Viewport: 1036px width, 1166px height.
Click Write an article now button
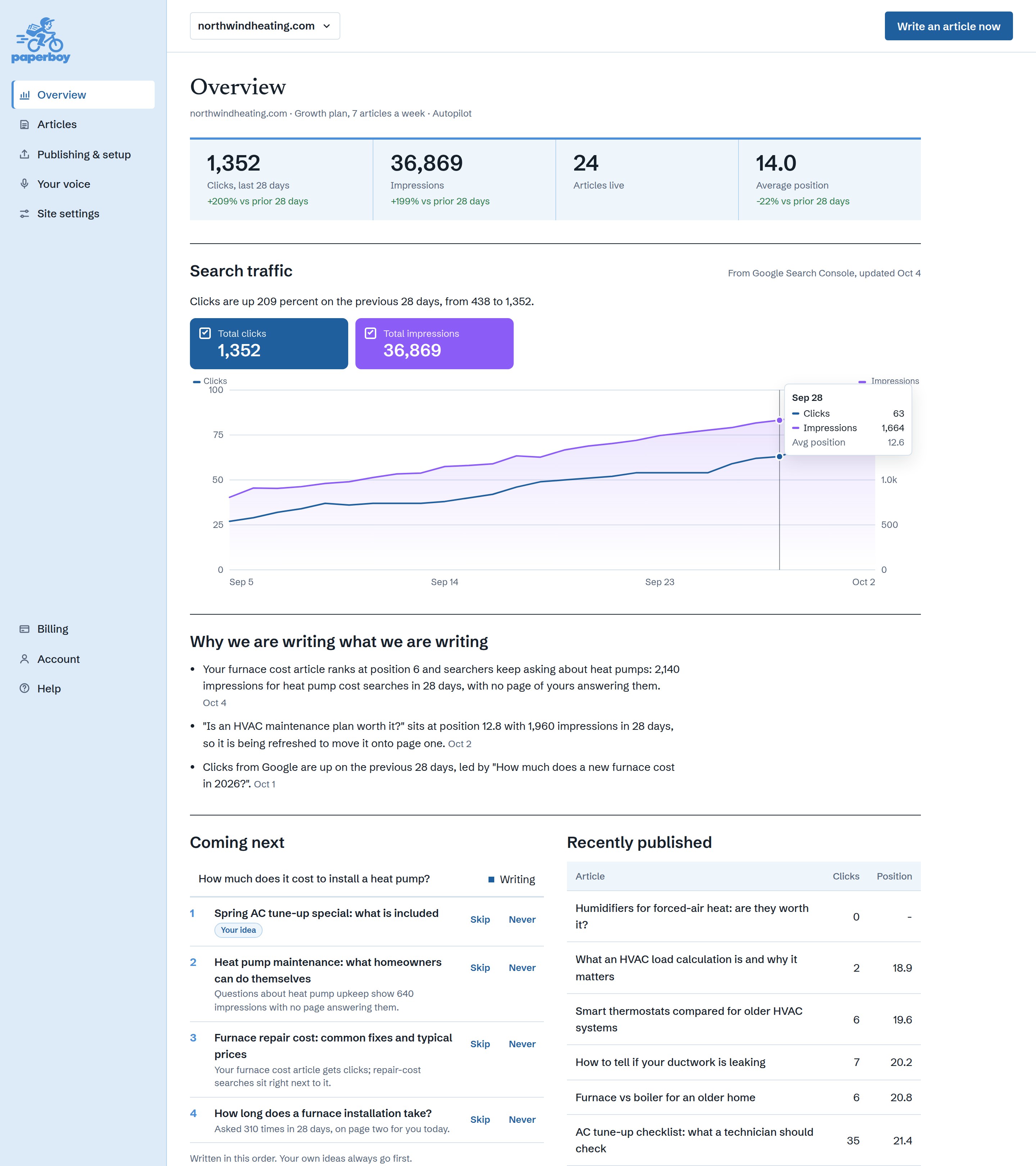point(948,26)
